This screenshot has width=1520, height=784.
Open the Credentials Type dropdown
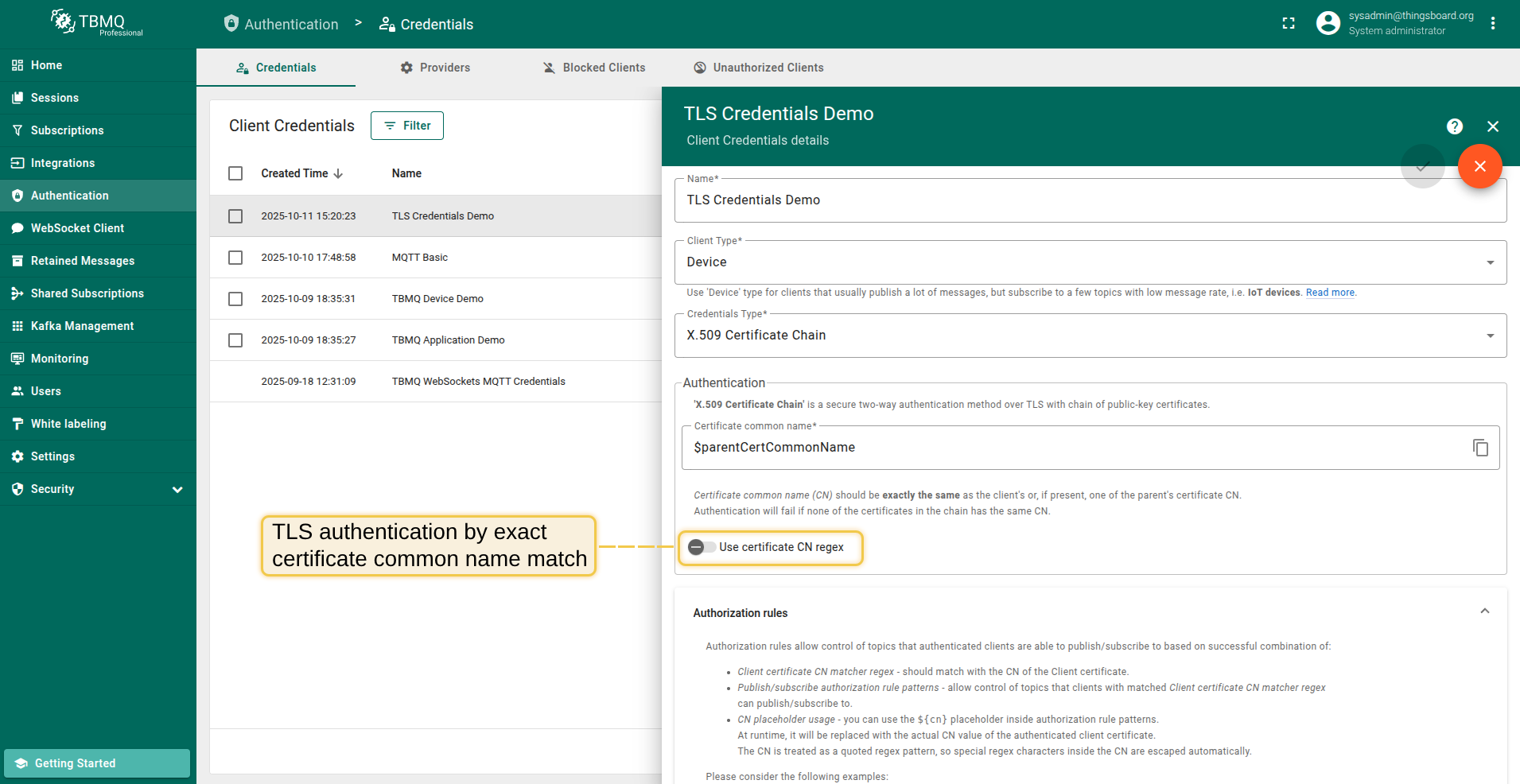click(1090, 336)
